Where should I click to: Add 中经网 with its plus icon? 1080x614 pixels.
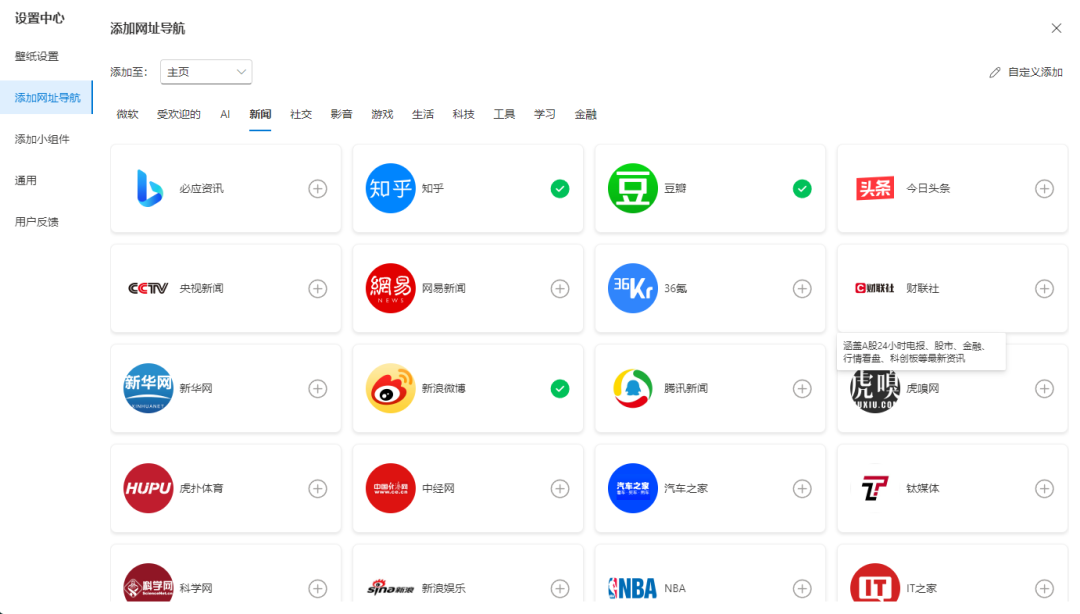tap(560, 488)
